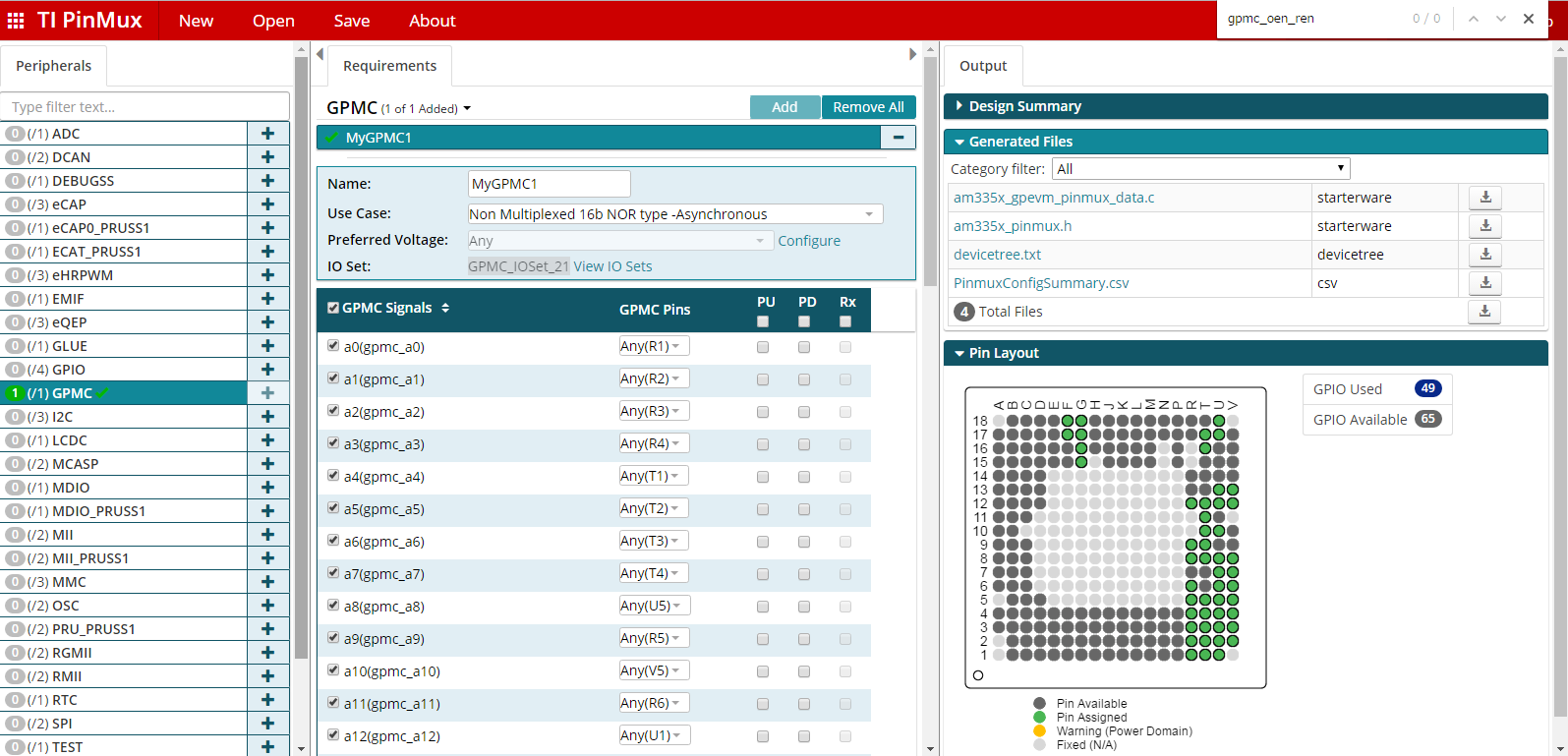The image size is (1568, 756).
Task: Open the View IO Sets link
Action: pos(612,266)
